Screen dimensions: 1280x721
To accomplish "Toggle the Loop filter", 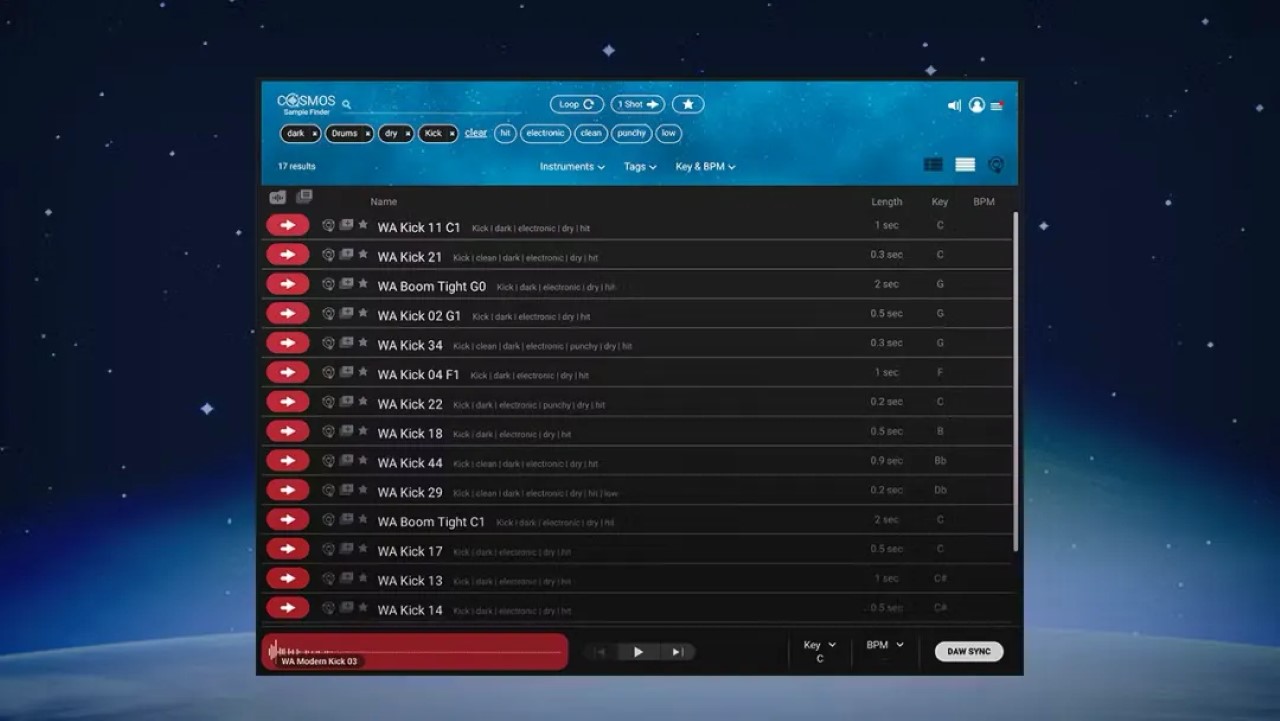I will pos(576,104).
